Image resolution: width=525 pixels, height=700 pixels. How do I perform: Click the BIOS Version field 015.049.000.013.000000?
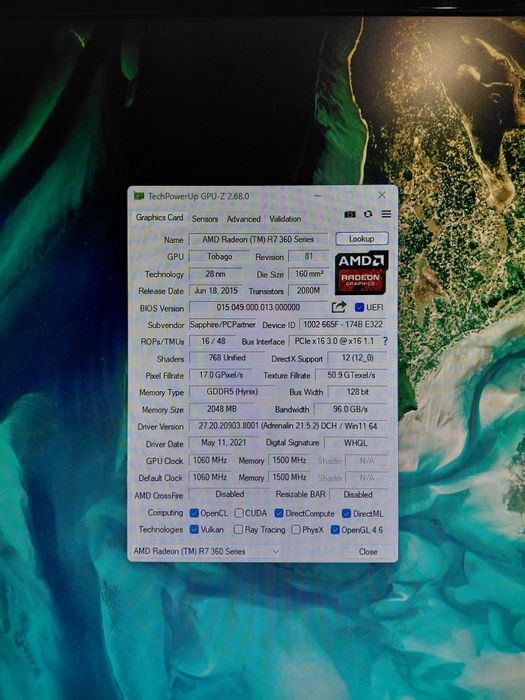tap(258, 307)
